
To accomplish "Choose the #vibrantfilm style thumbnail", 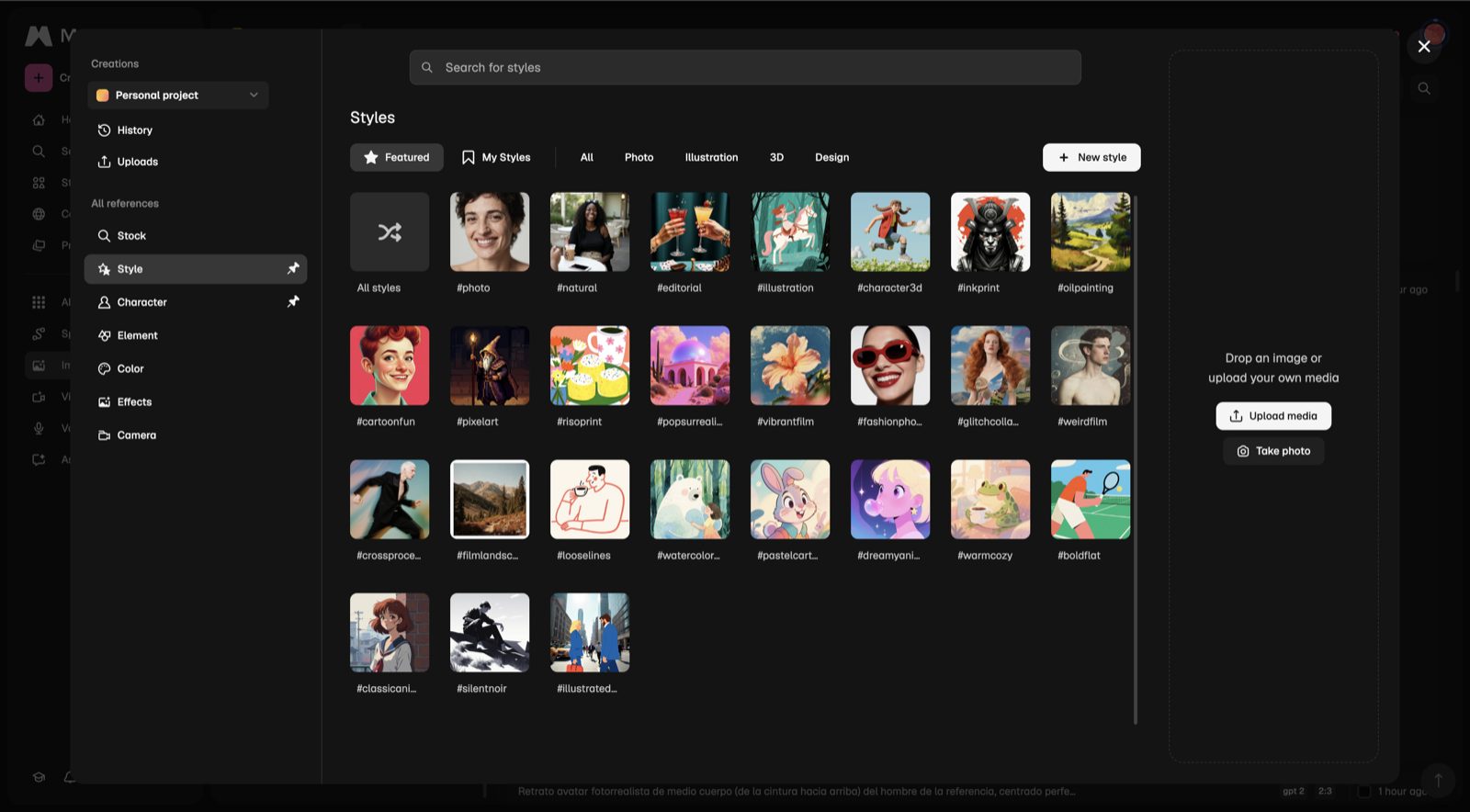I will (x=790, y=366).
